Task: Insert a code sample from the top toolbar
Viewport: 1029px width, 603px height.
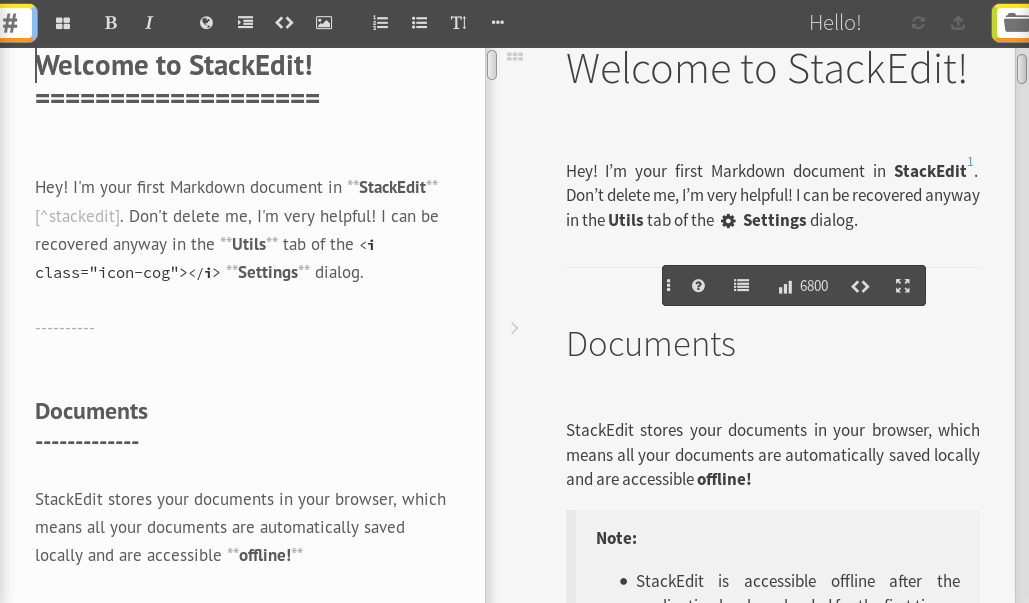Action: (284, 23)
